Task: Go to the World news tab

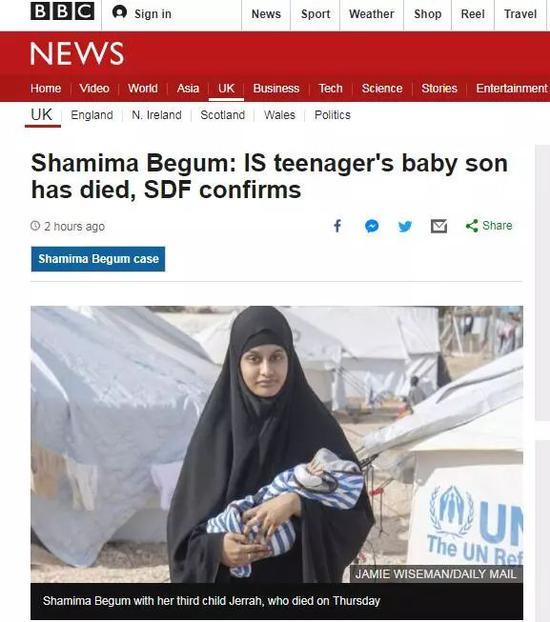Action: tap(142, 88)
